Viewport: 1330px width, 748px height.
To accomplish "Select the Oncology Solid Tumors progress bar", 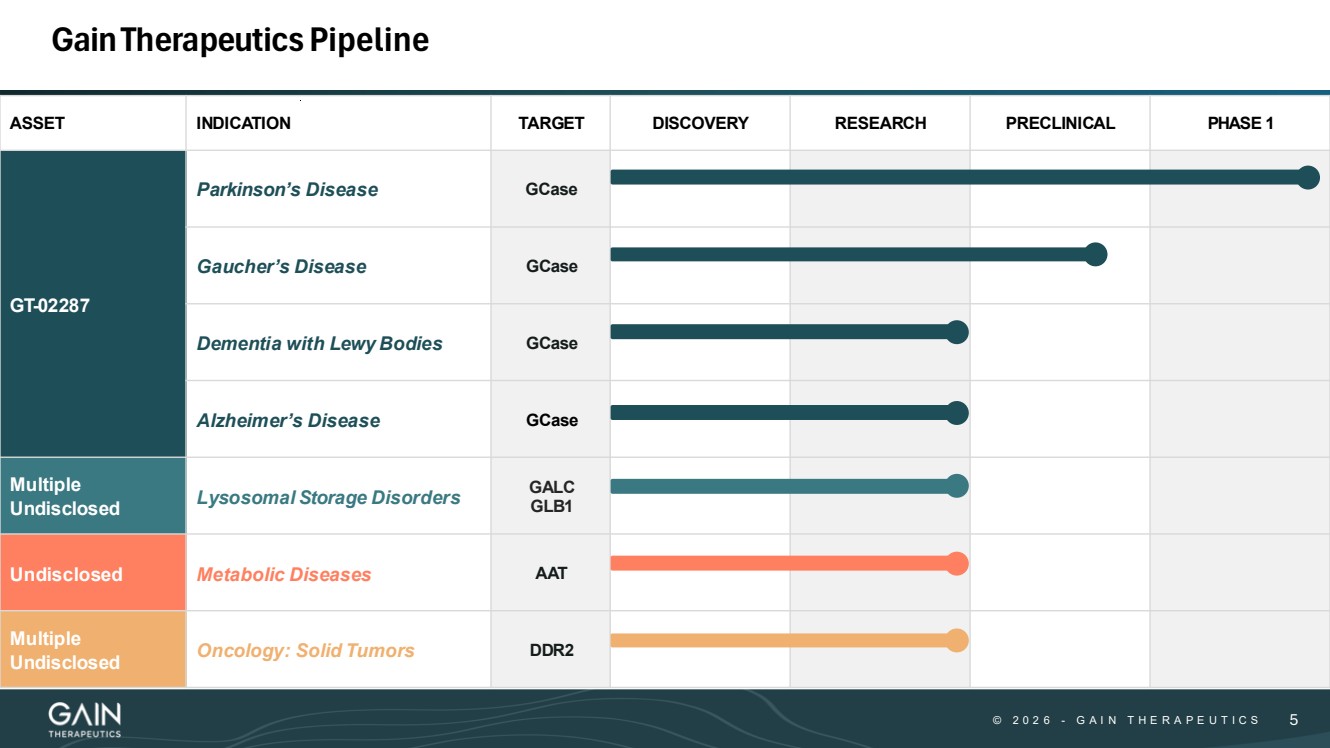I will click(x=780, y=640).
